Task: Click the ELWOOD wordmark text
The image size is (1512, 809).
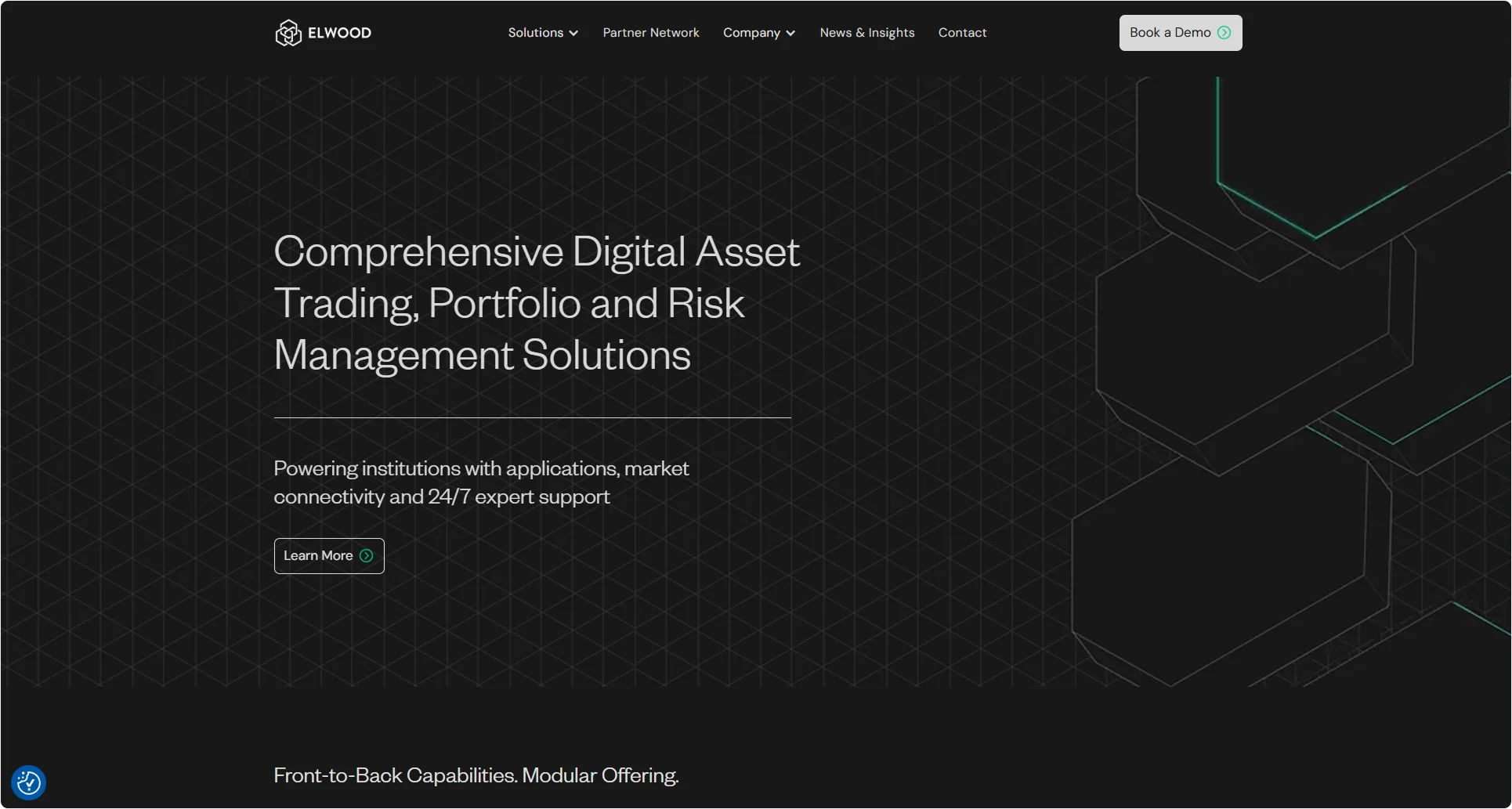Action: [x=339, y=33]
